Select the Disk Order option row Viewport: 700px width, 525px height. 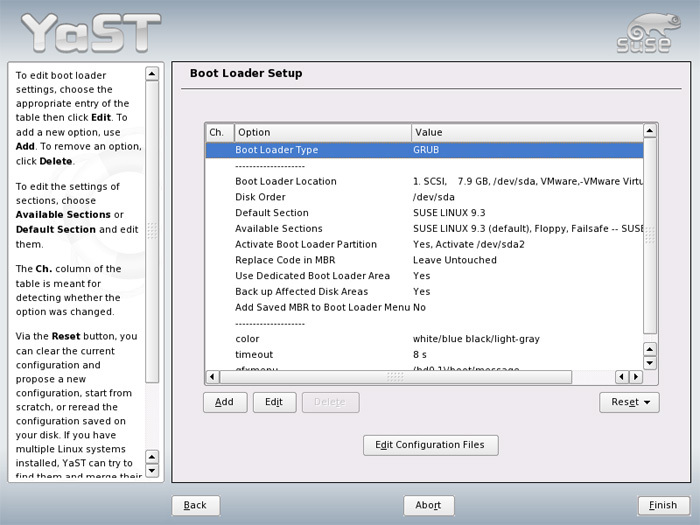[424, 197]
